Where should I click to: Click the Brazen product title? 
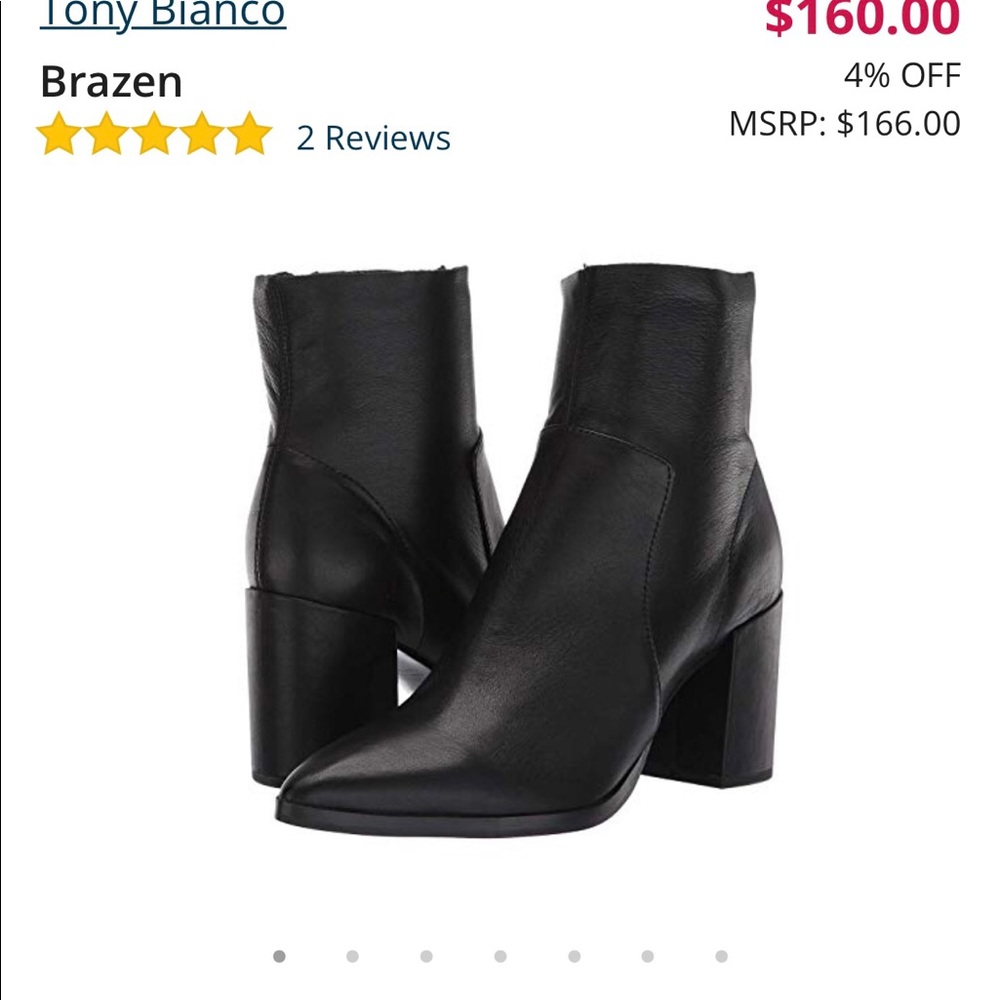[111, 82]
